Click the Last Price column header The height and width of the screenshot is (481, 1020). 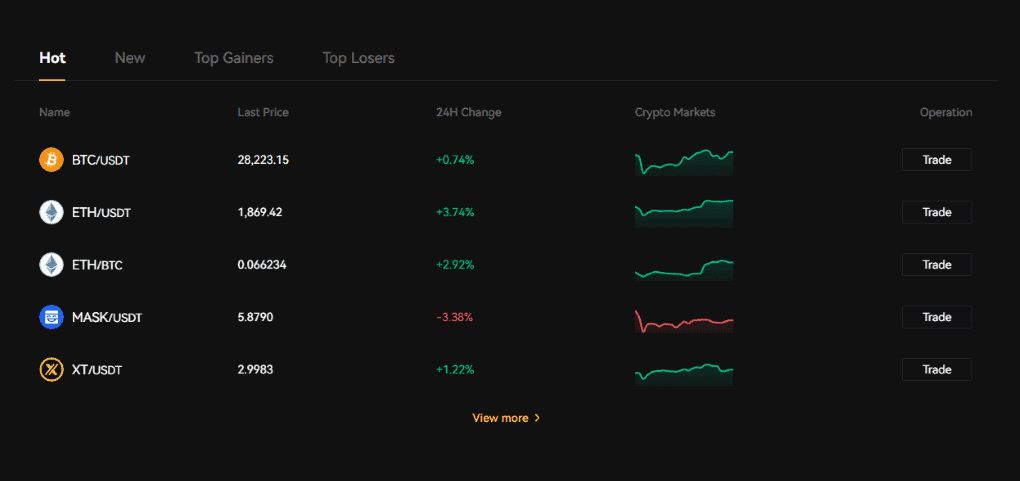[263, 113]
